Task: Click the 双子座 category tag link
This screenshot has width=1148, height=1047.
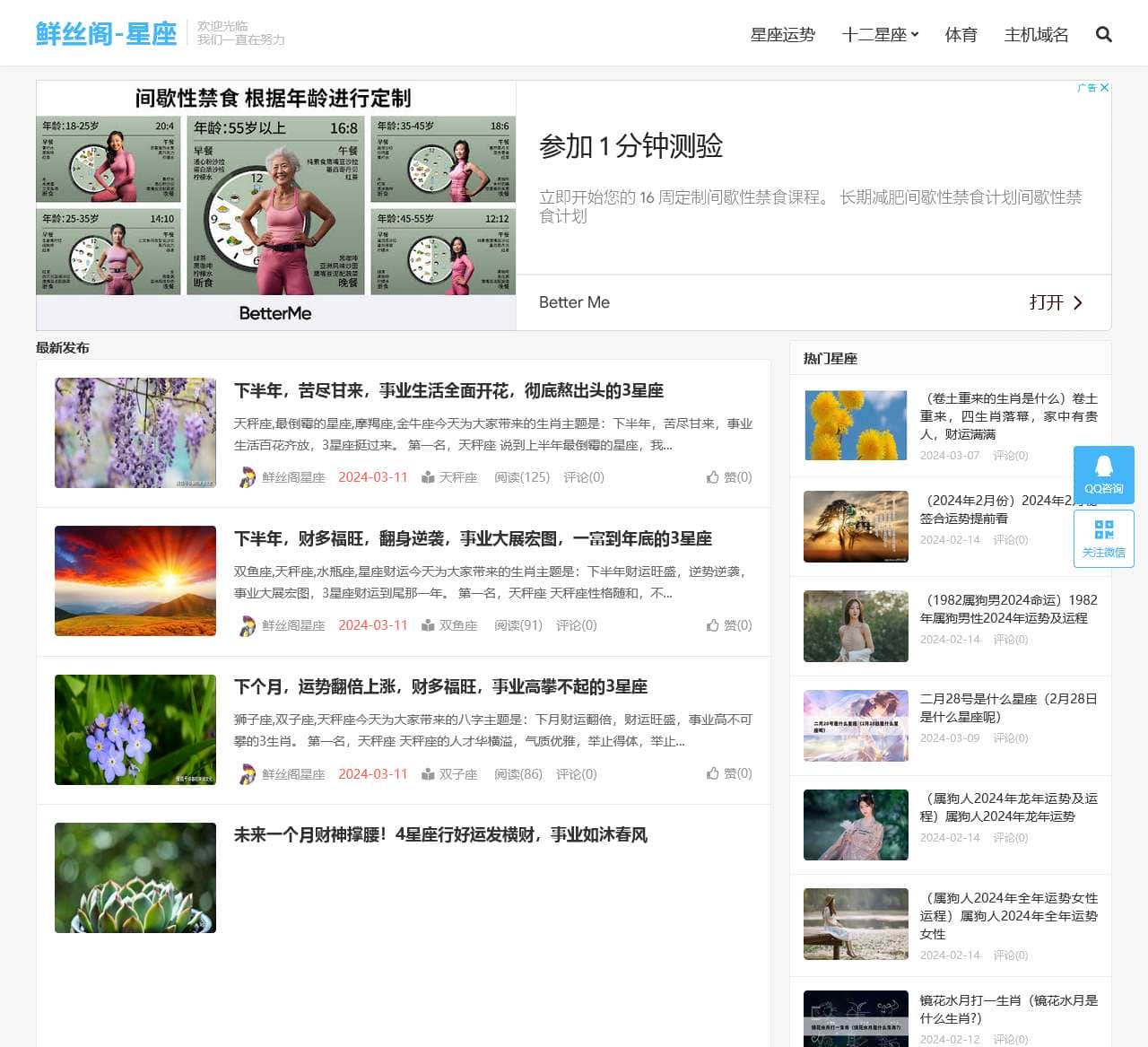Action: point(458,774)
